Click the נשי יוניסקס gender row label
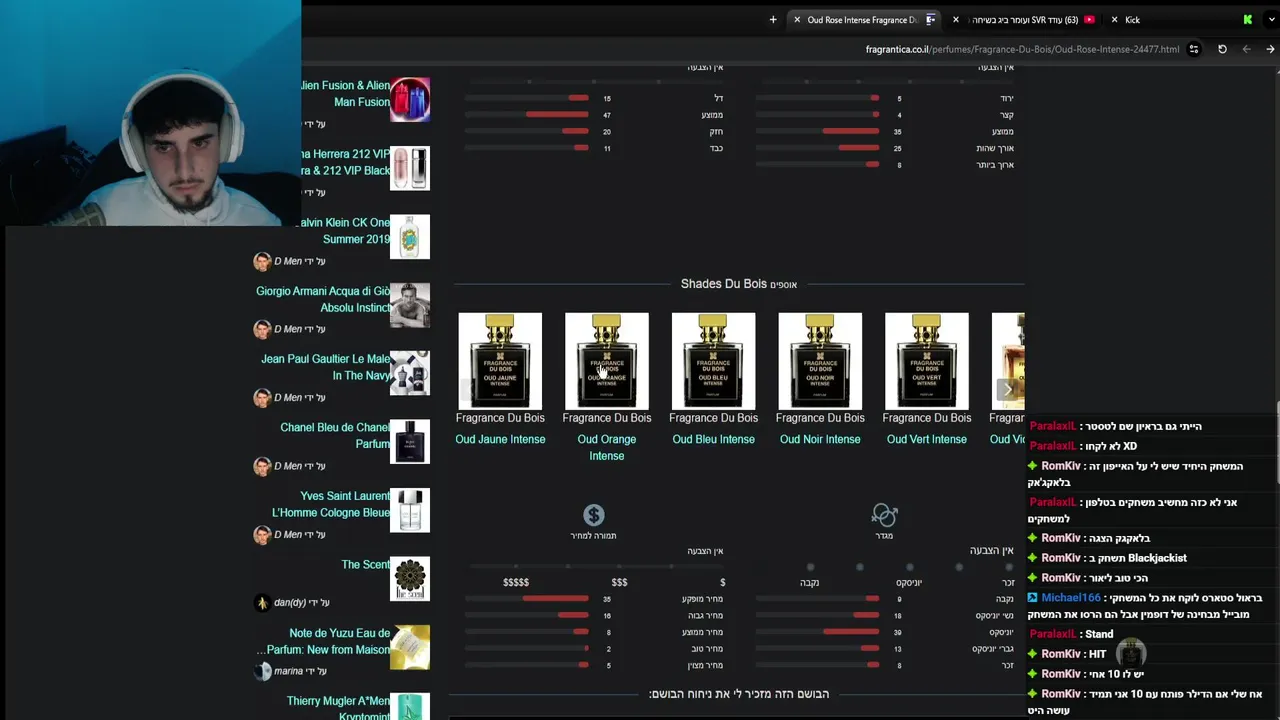The width and height of the screenshot is (1280, 720). 994,616
